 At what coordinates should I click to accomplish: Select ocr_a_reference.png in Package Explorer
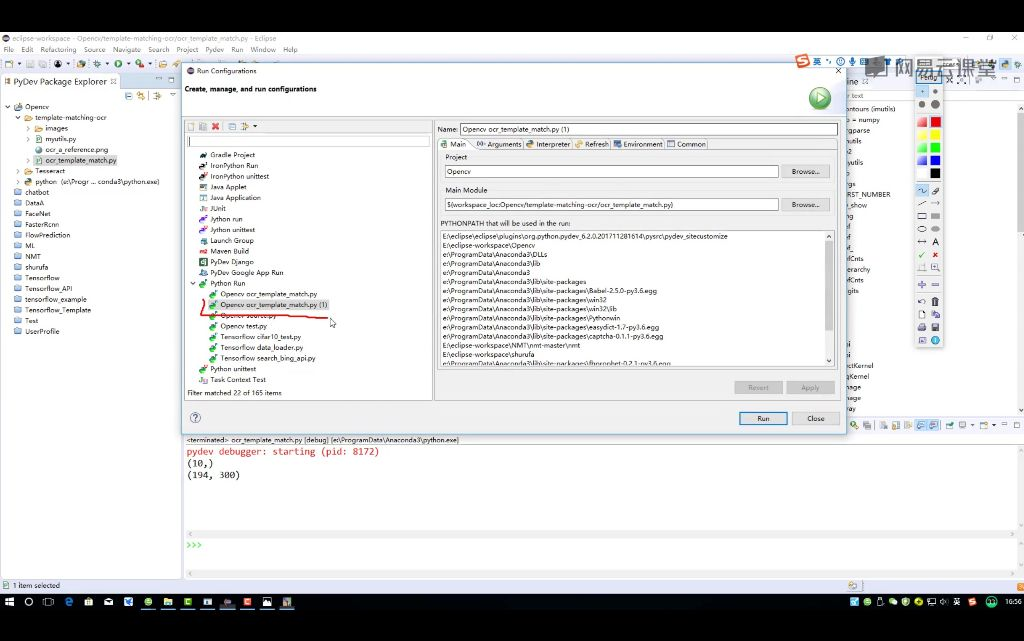click(76, 150)
